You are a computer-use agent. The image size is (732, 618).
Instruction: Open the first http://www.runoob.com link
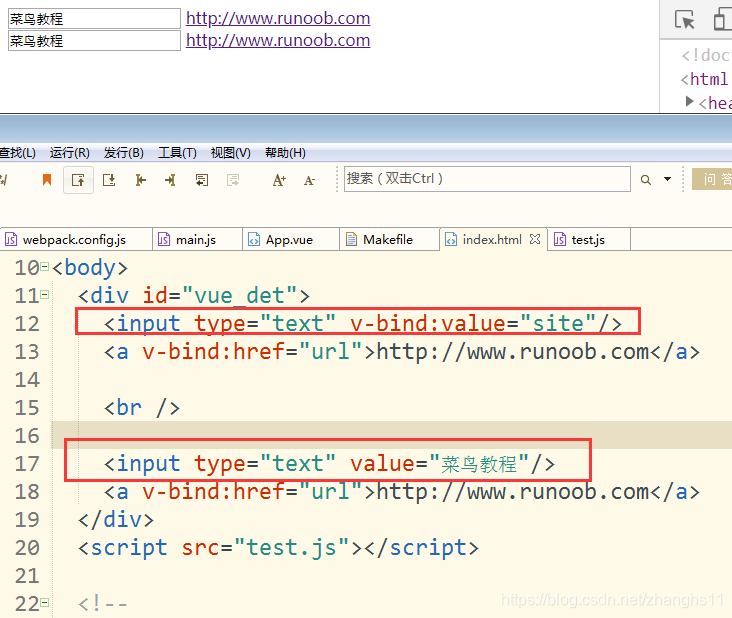278,18
